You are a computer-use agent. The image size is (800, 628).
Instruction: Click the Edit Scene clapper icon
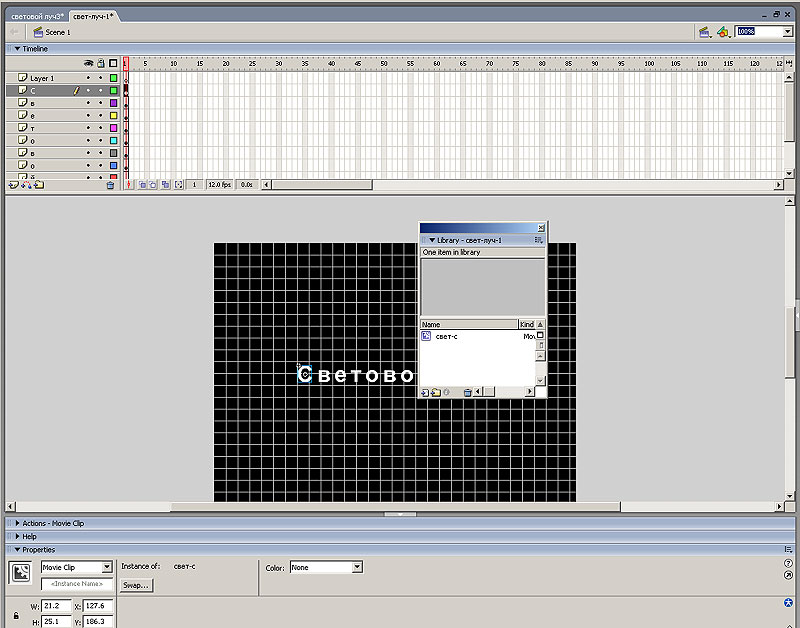[x=705, y=32]
